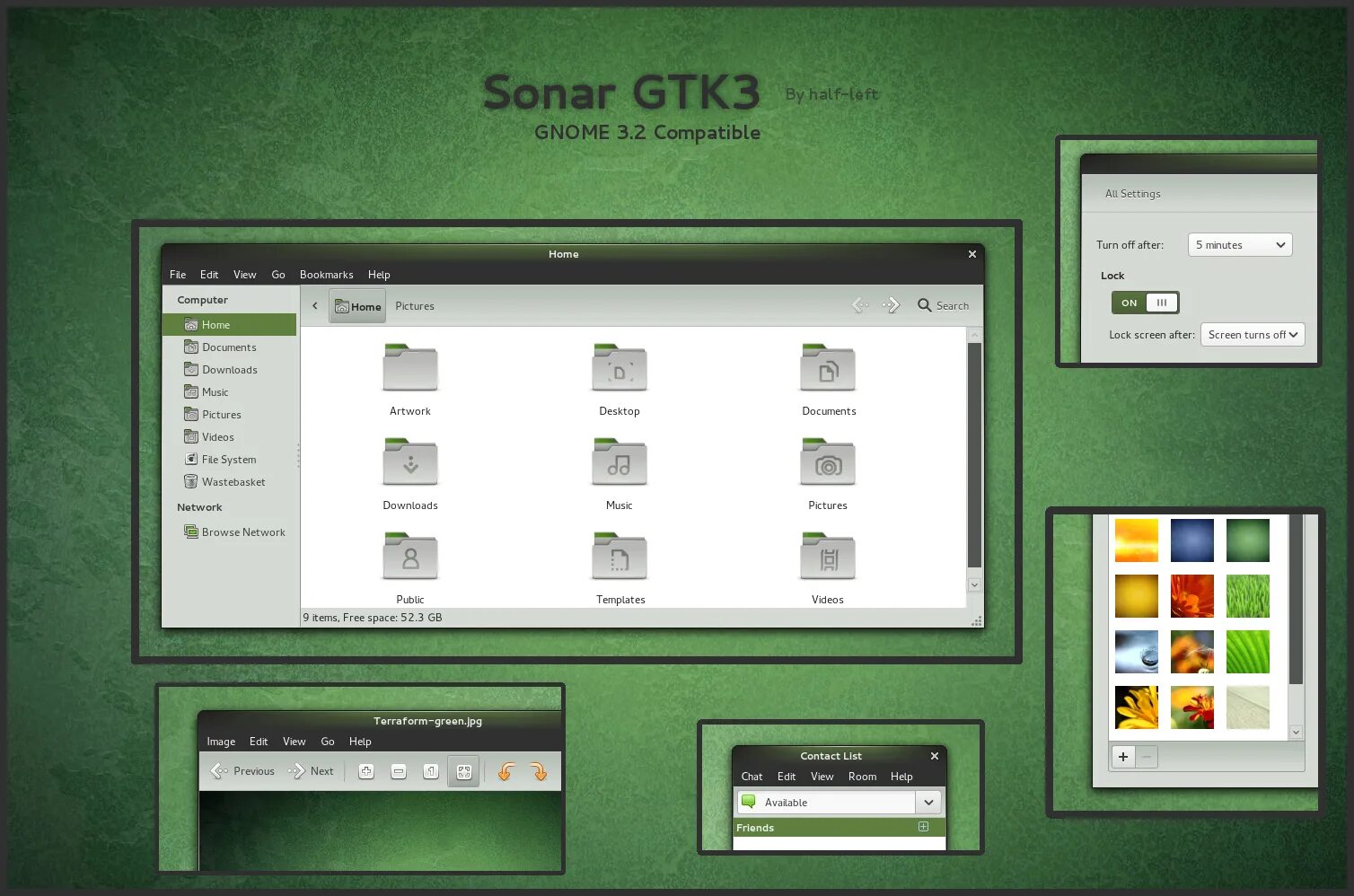Add a wallpaper with the plus button
Screen dimensions: 1354x896
[x=1123, y=757]
